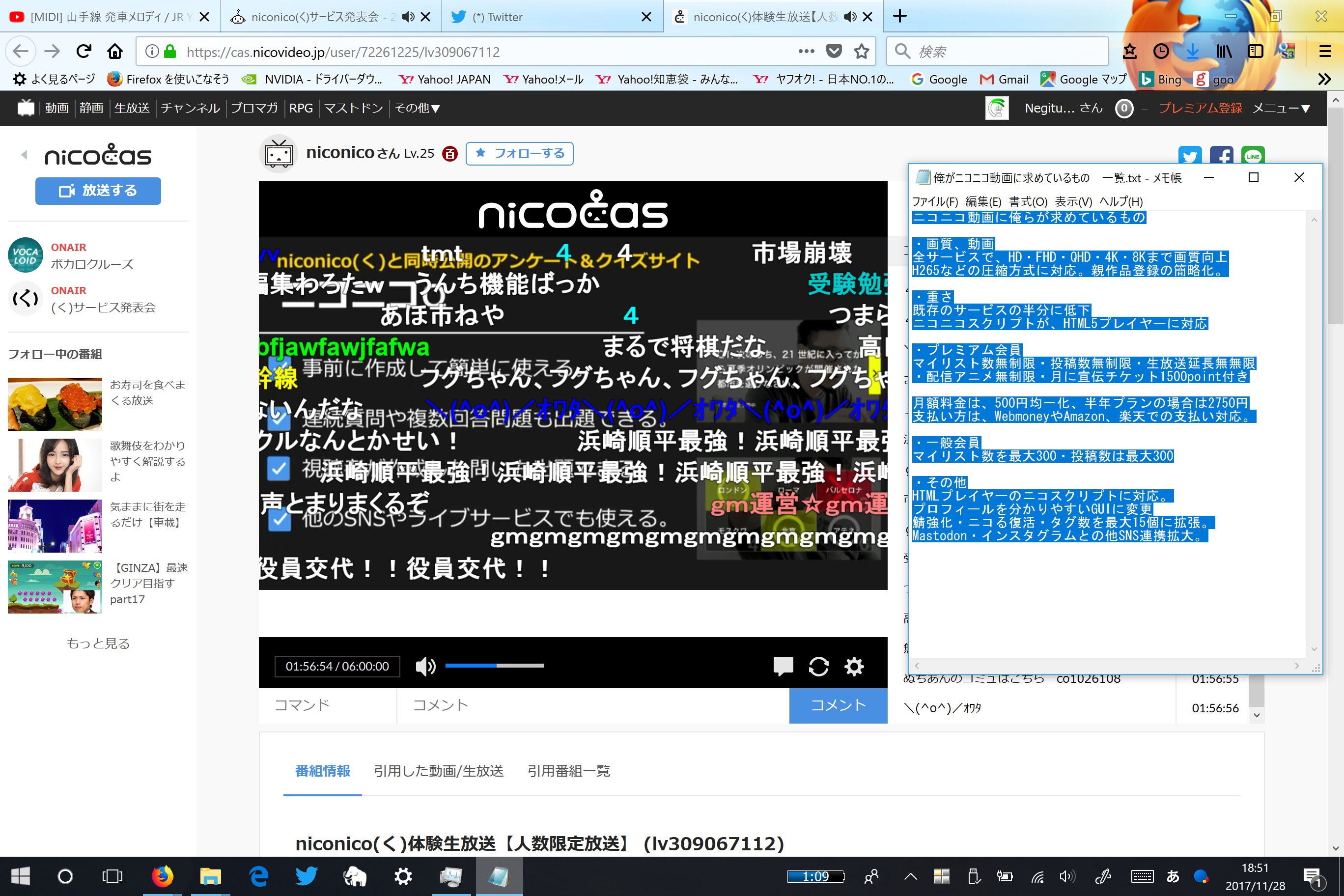Image resolution: width=1344 pixels, height=896 pixels.
Task: Expand the メニュー dropdown
Action: click(x=1281, y=108)
